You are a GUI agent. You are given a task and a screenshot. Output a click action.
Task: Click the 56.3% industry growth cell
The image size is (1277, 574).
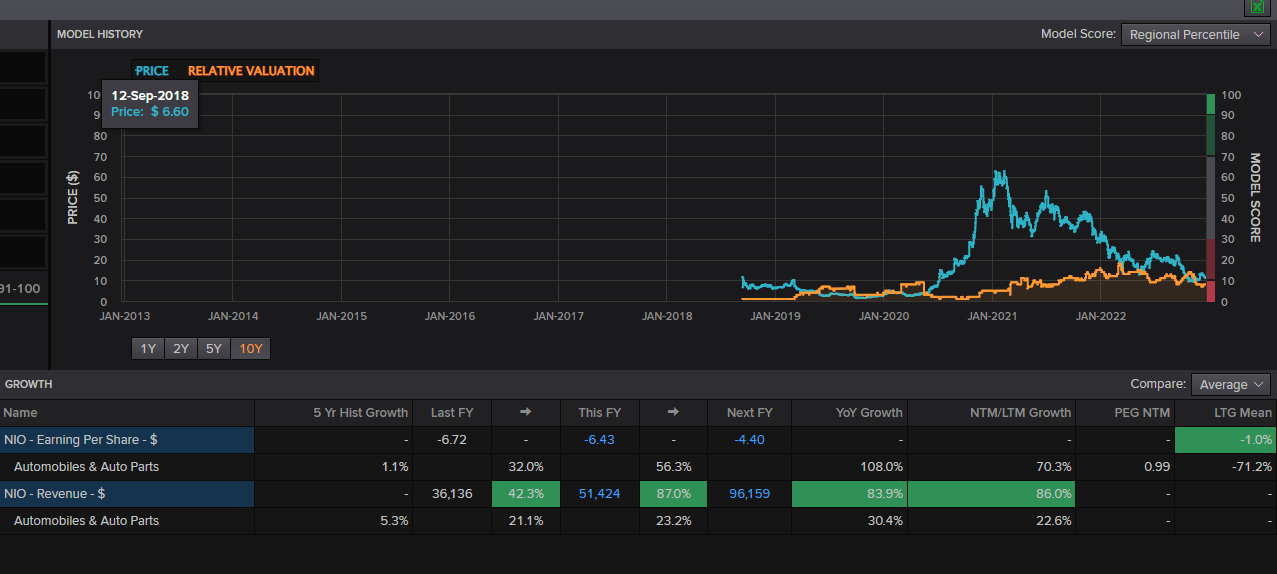pyautogui.click(x=673, y=467)
